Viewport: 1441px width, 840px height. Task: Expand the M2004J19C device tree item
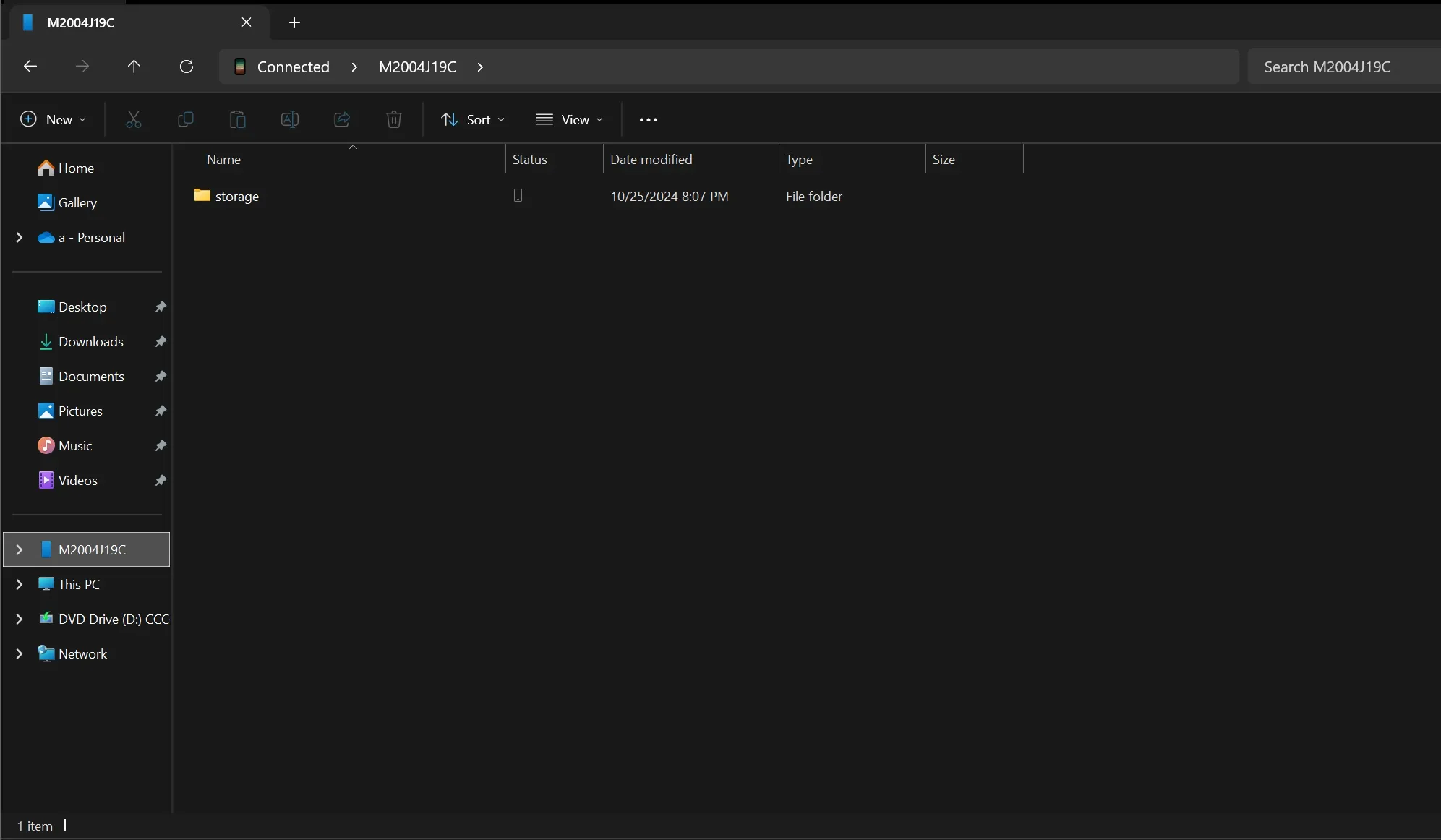19,548
